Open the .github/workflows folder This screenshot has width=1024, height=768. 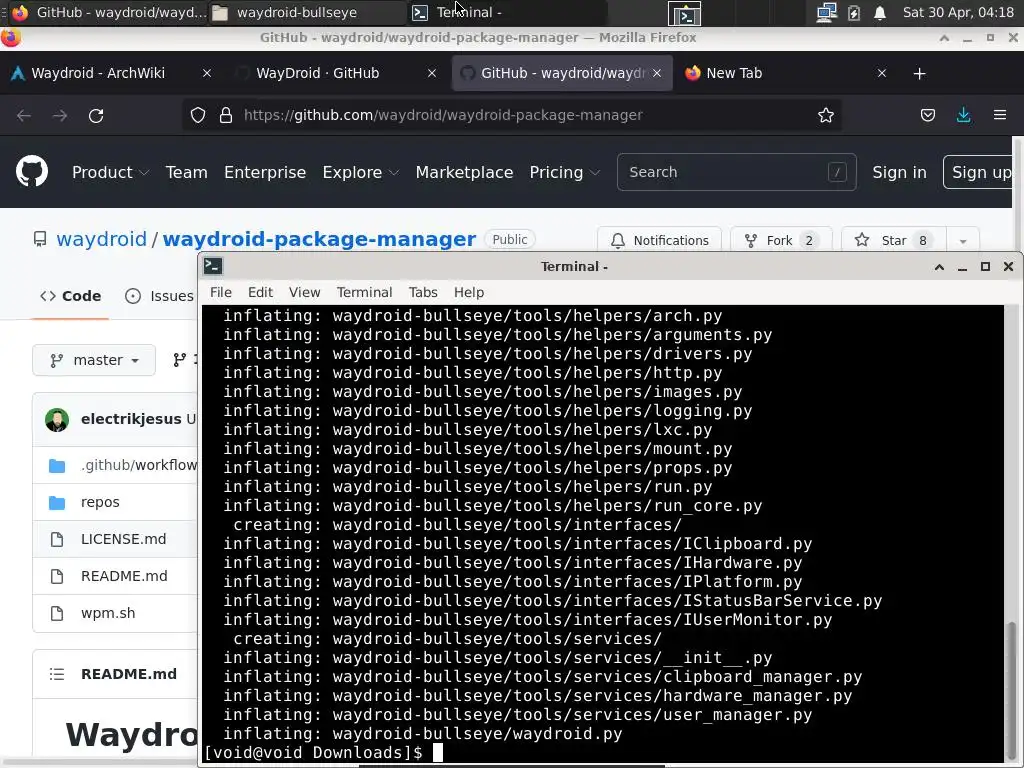coord(138,465)
